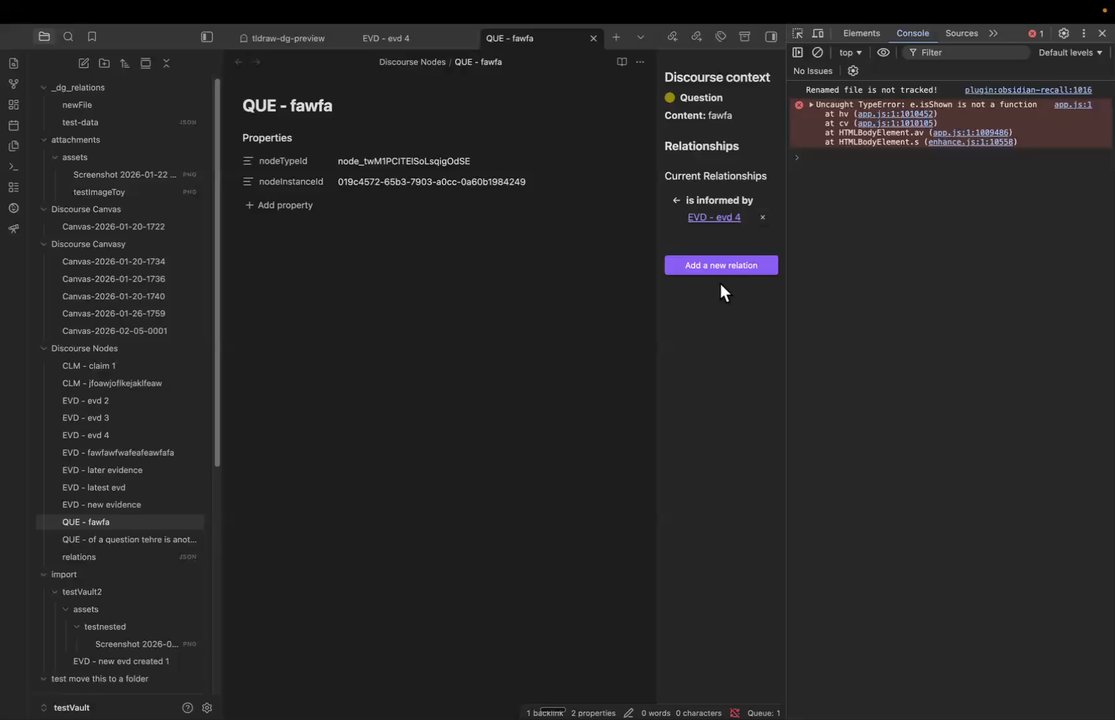This screenshot has height=720, width=1115.
Task: Open the file explorer folder icon
Action: 44,37
